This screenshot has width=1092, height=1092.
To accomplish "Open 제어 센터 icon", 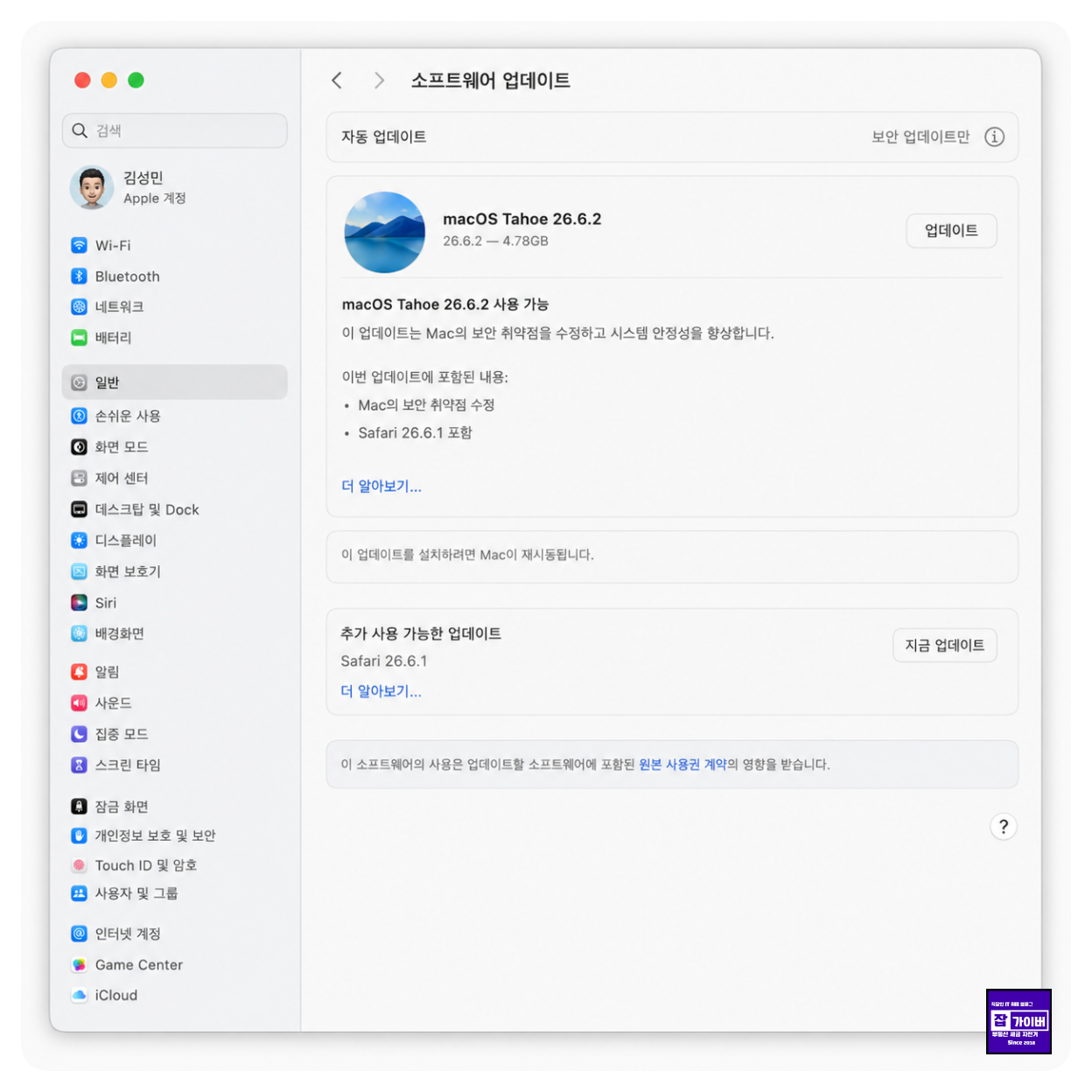I will pyautogui.click(x=79, y=478).
